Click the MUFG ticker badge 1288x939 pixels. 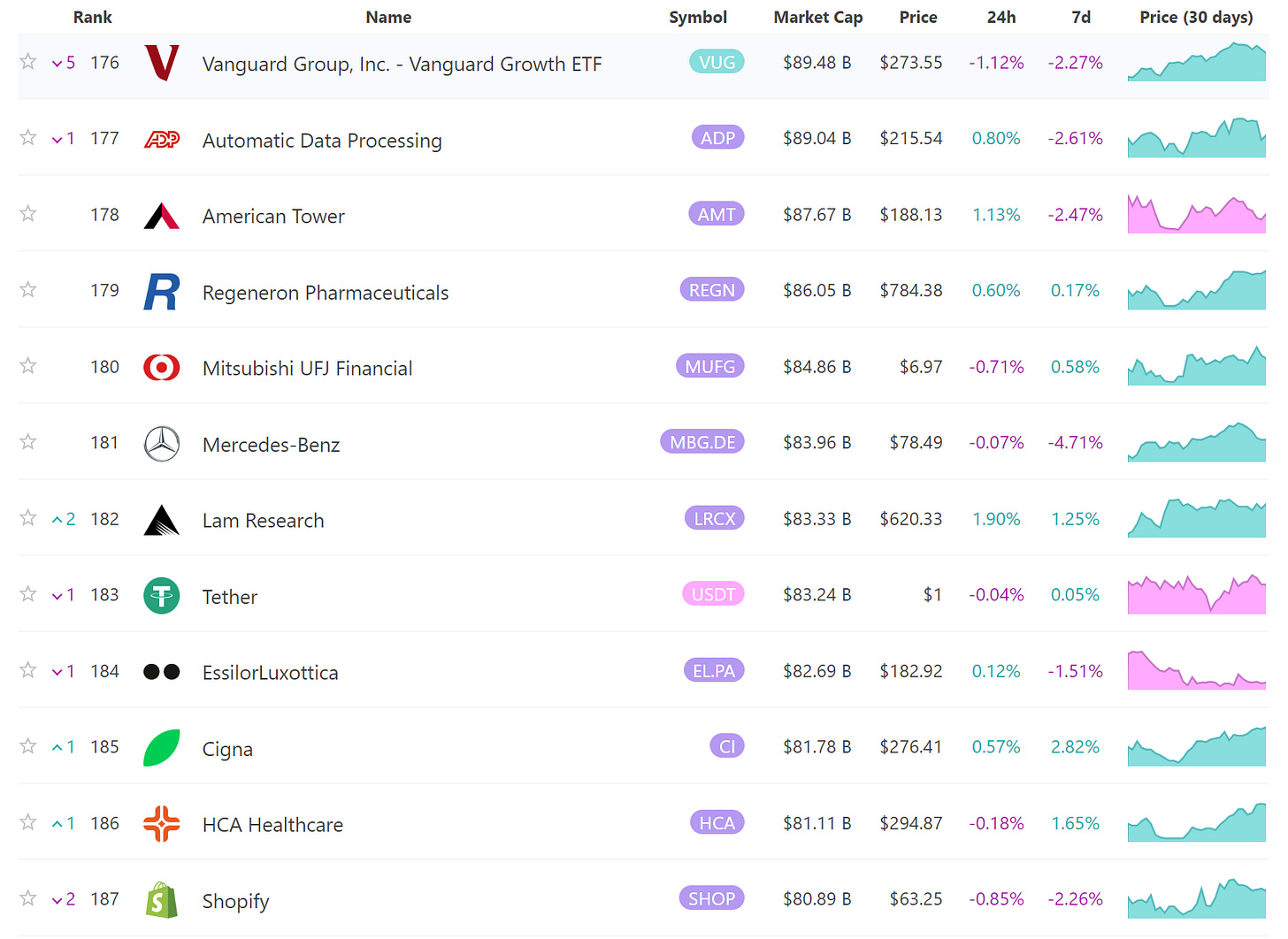tap(709, 366)
